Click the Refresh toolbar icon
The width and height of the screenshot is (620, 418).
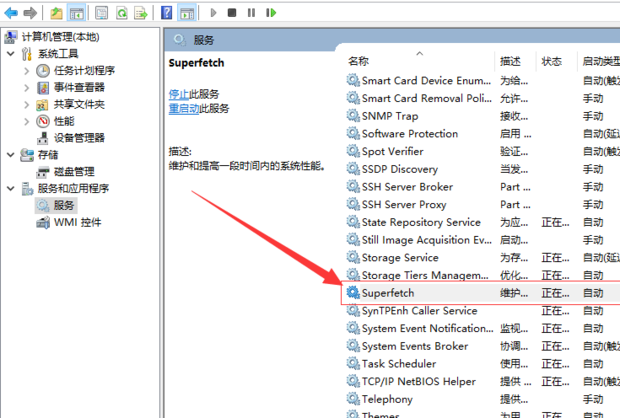(121, 13)
